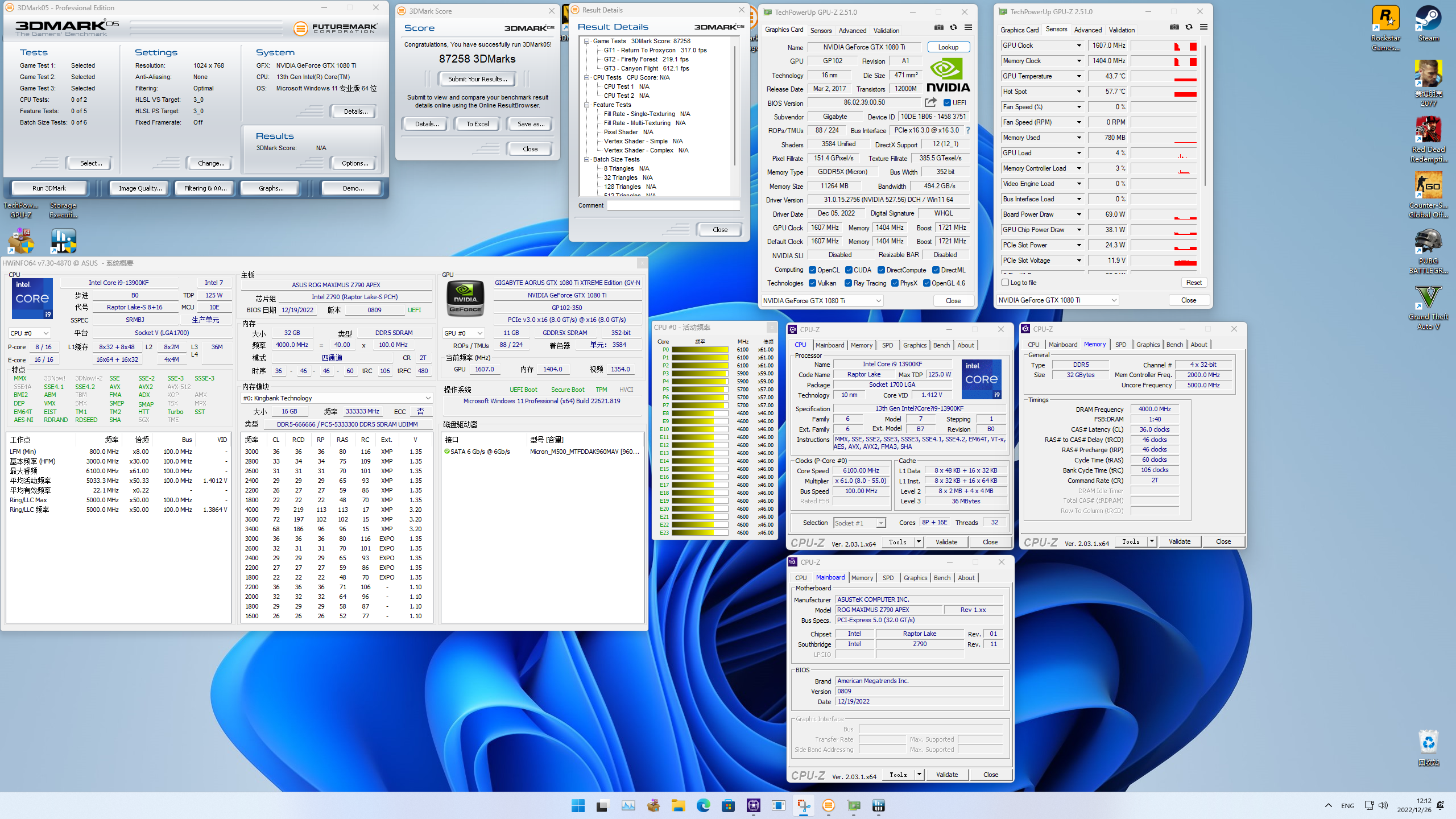Click the NVIDIA logo in GPU-Z
The width and height of the screenshot is (1456, 819).
tap(948, 75)
